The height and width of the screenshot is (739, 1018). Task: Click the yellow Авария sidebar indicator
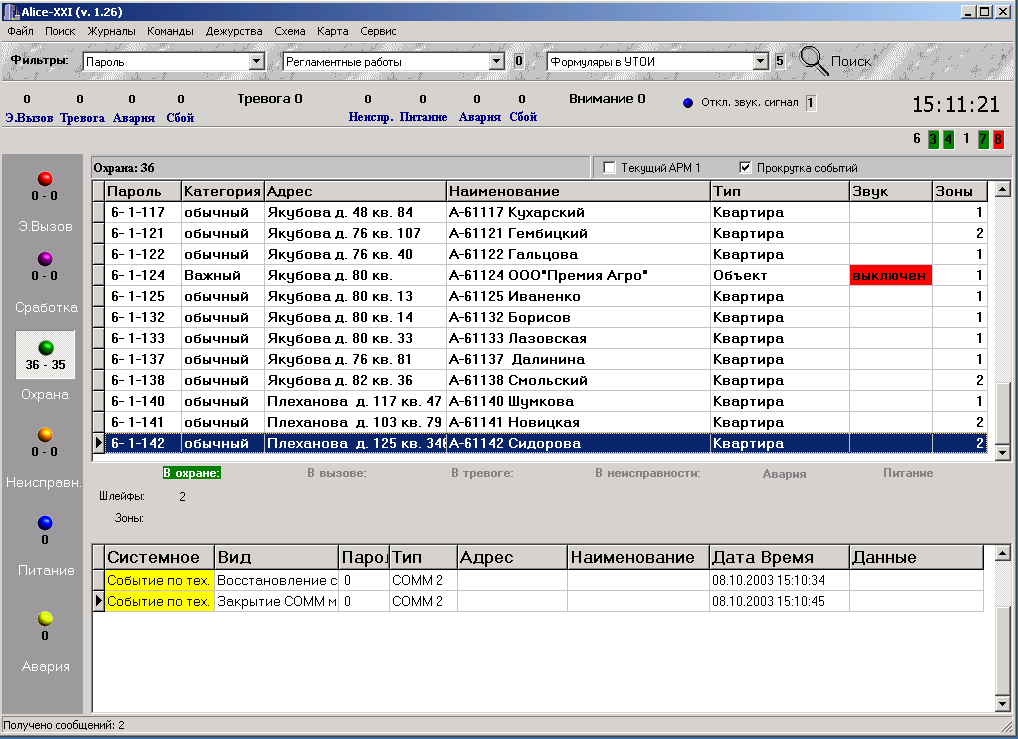45,618
